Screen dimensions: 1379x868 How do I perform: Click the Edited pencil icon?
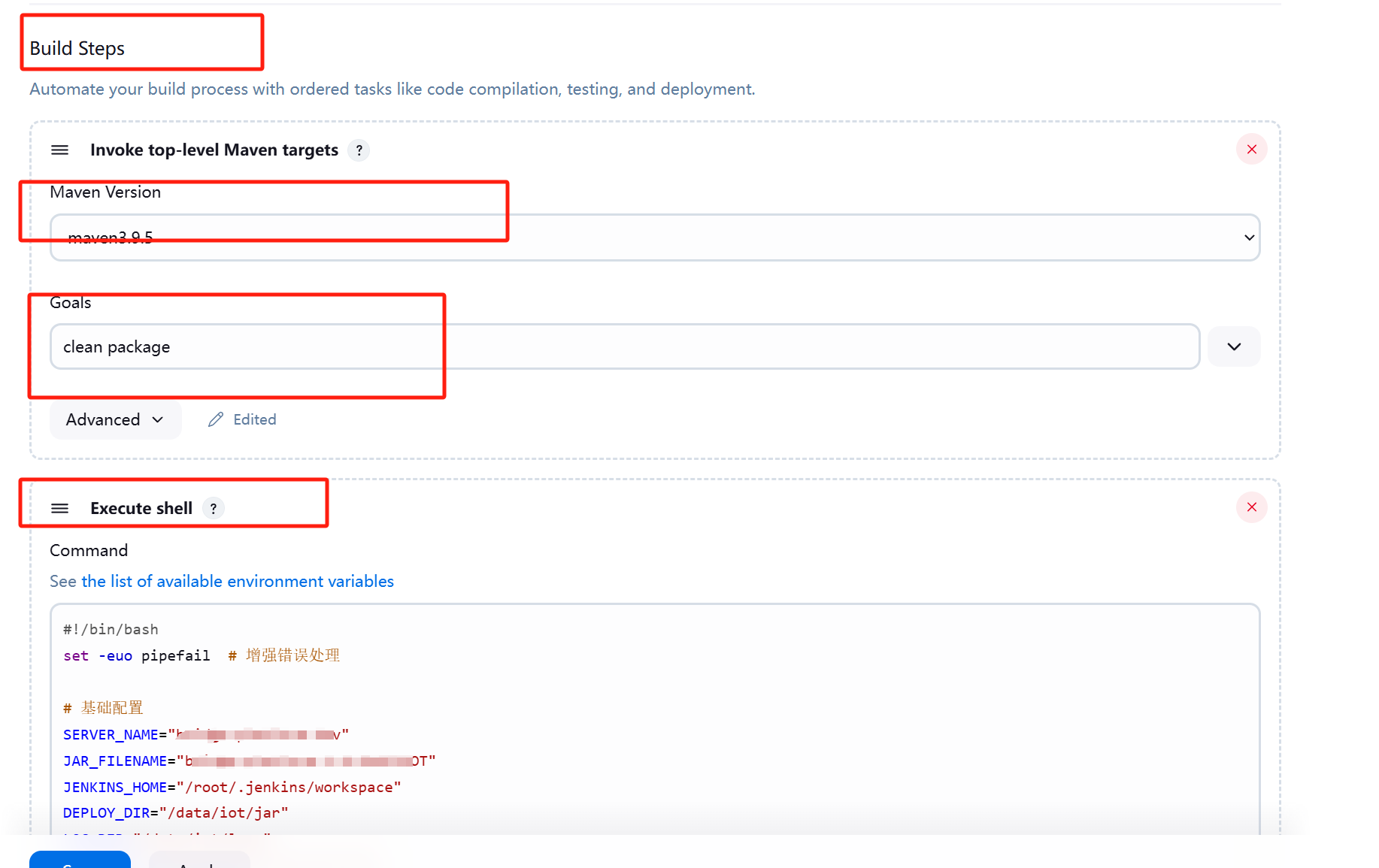click(x=216, y=419)
